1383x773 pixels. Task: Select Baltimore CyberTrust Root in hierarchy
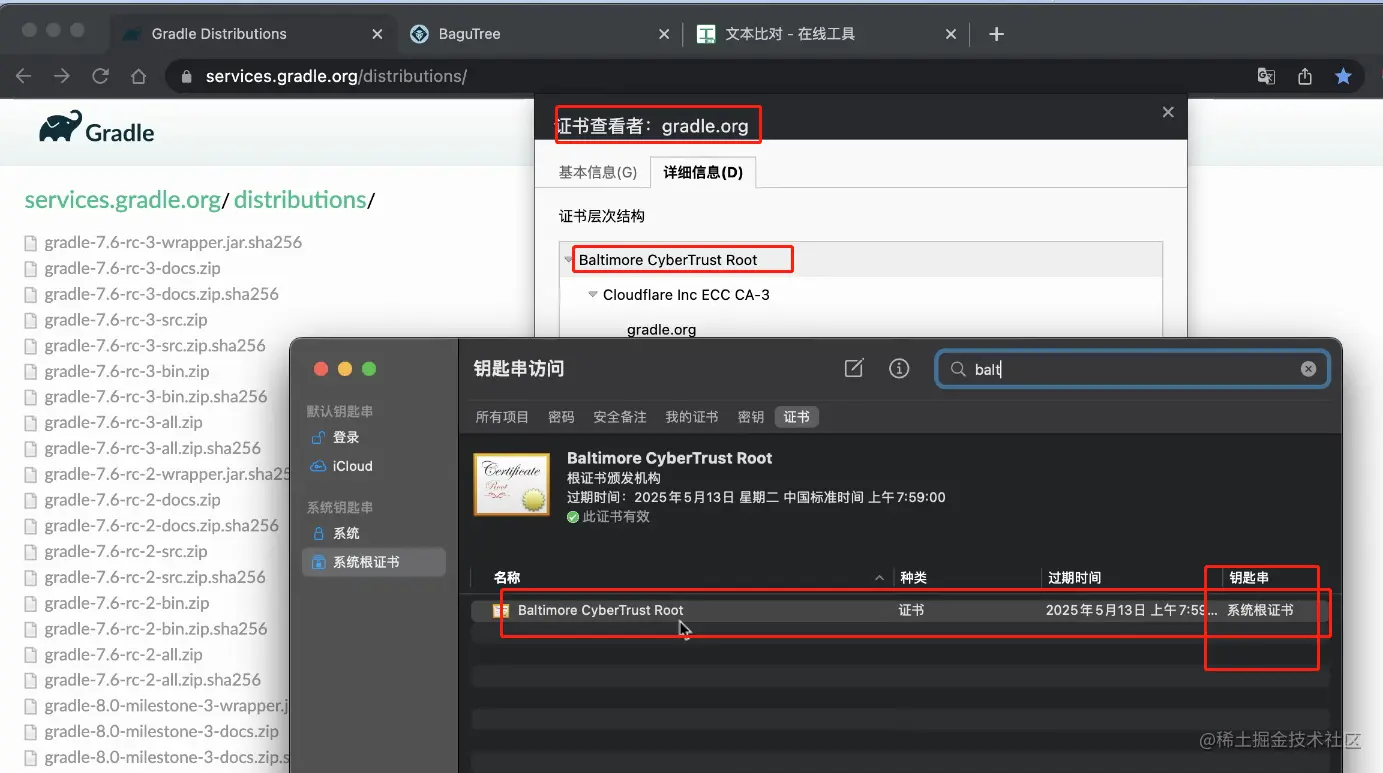pyautogui.click(x=668, y=260)
